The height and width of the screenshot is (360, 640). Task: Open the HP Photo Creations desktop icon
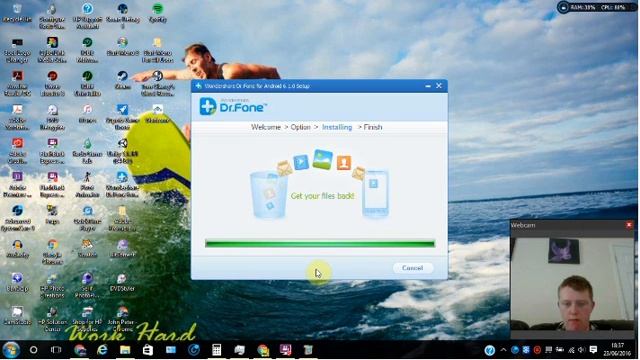52,285
